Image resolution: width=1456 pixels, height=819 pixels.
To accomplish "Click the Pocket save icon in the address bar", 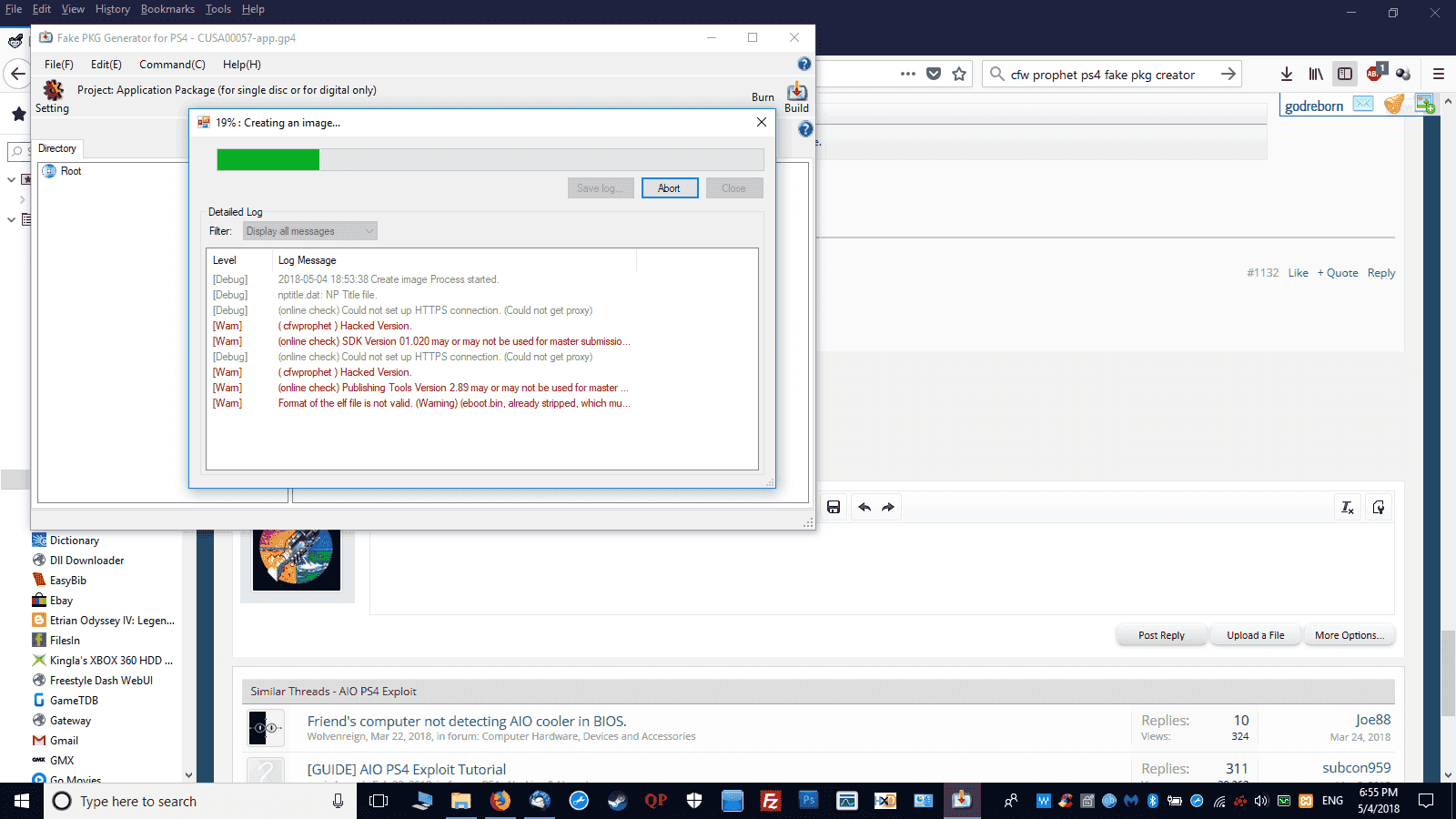I will tap(934, 74).
